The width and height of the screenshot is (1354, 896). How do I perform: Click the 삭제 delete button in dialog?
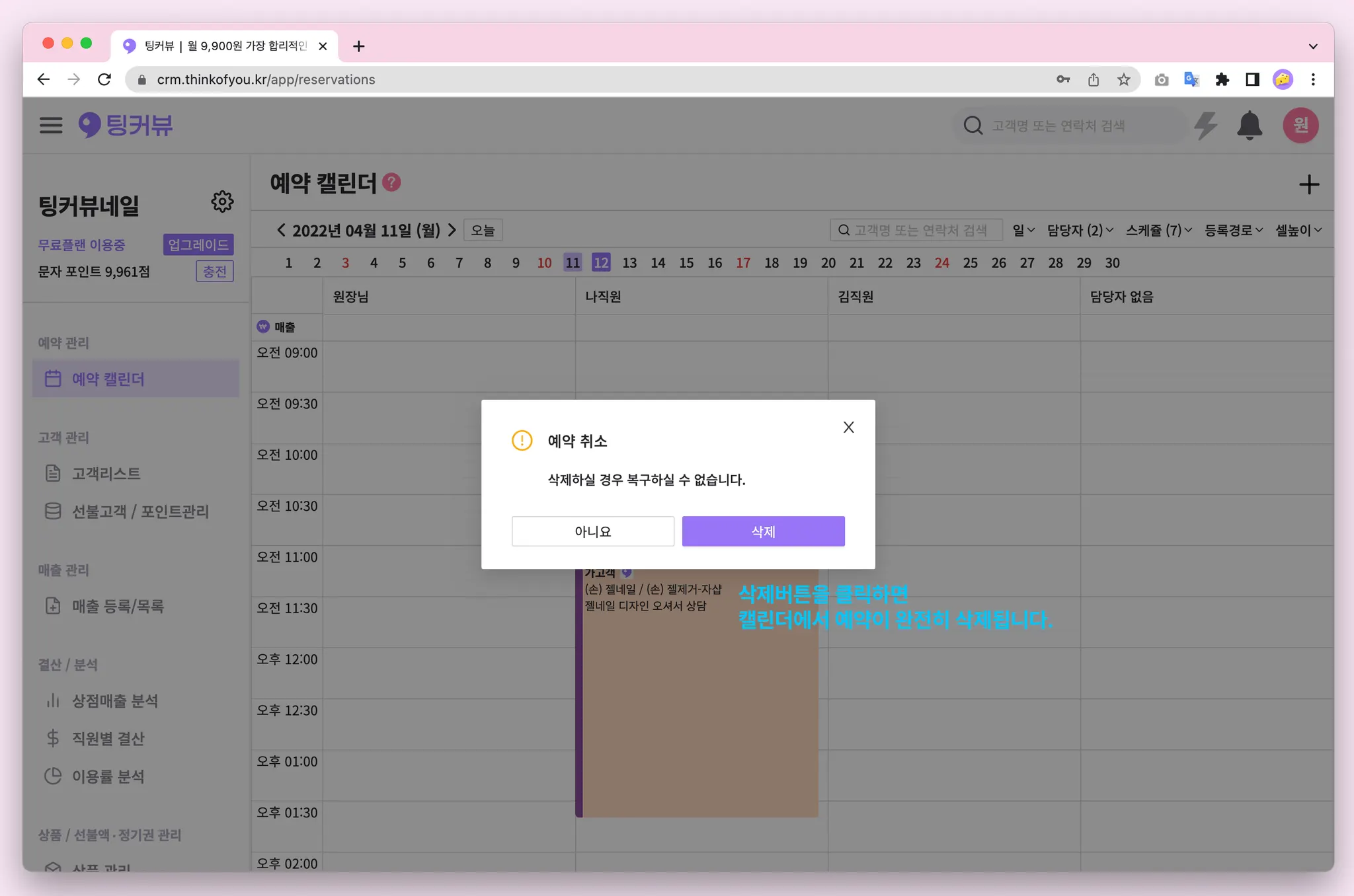tap(763, 531)
